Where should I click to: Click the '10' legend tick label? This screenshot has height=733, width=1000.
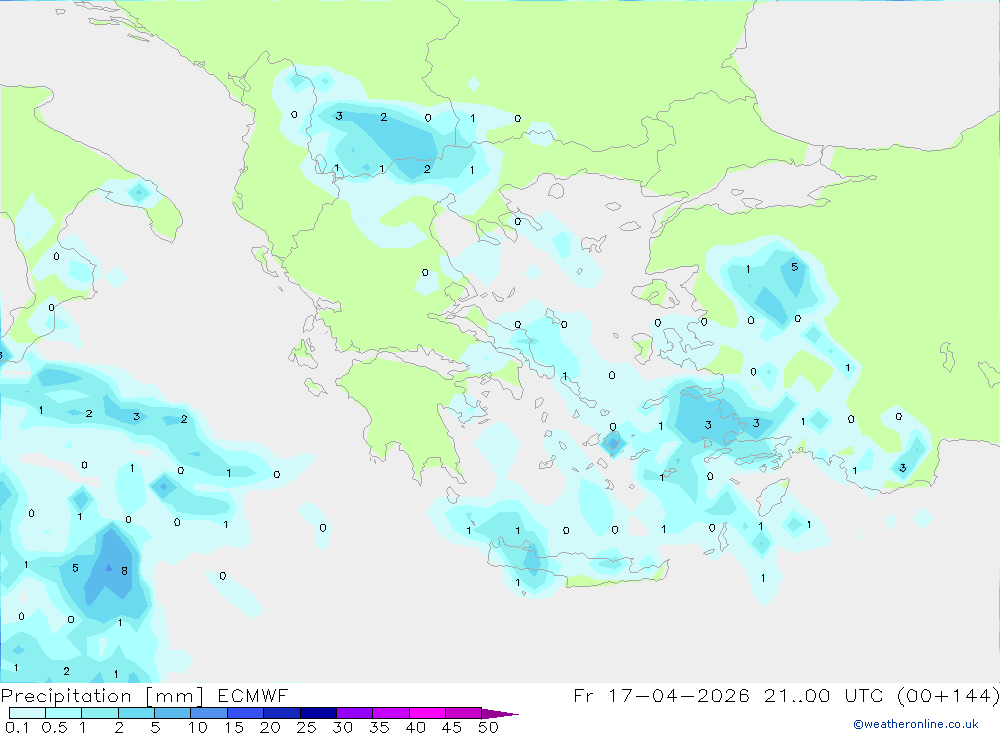198,727
